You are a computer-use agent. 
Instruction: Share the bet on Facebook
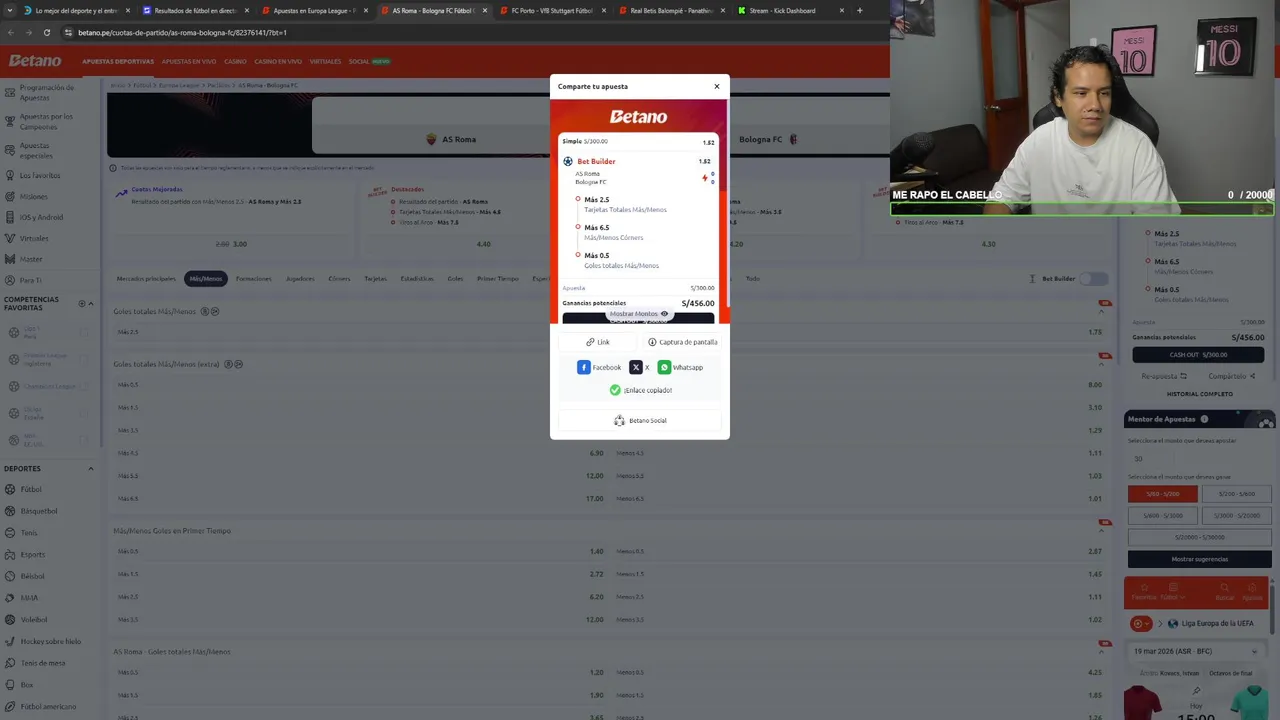[x=599, y=367]
